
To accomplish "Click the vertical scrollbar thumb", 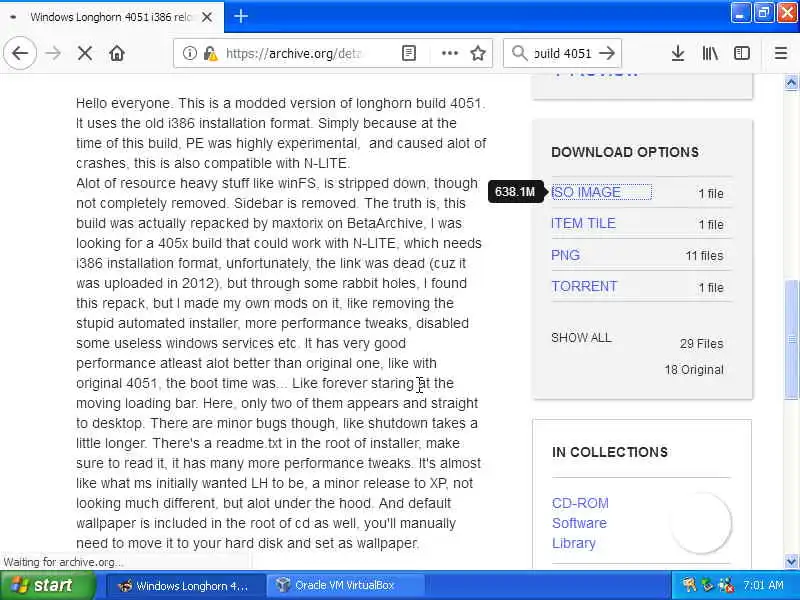I will pyautogui.click(x=791, y=339).
